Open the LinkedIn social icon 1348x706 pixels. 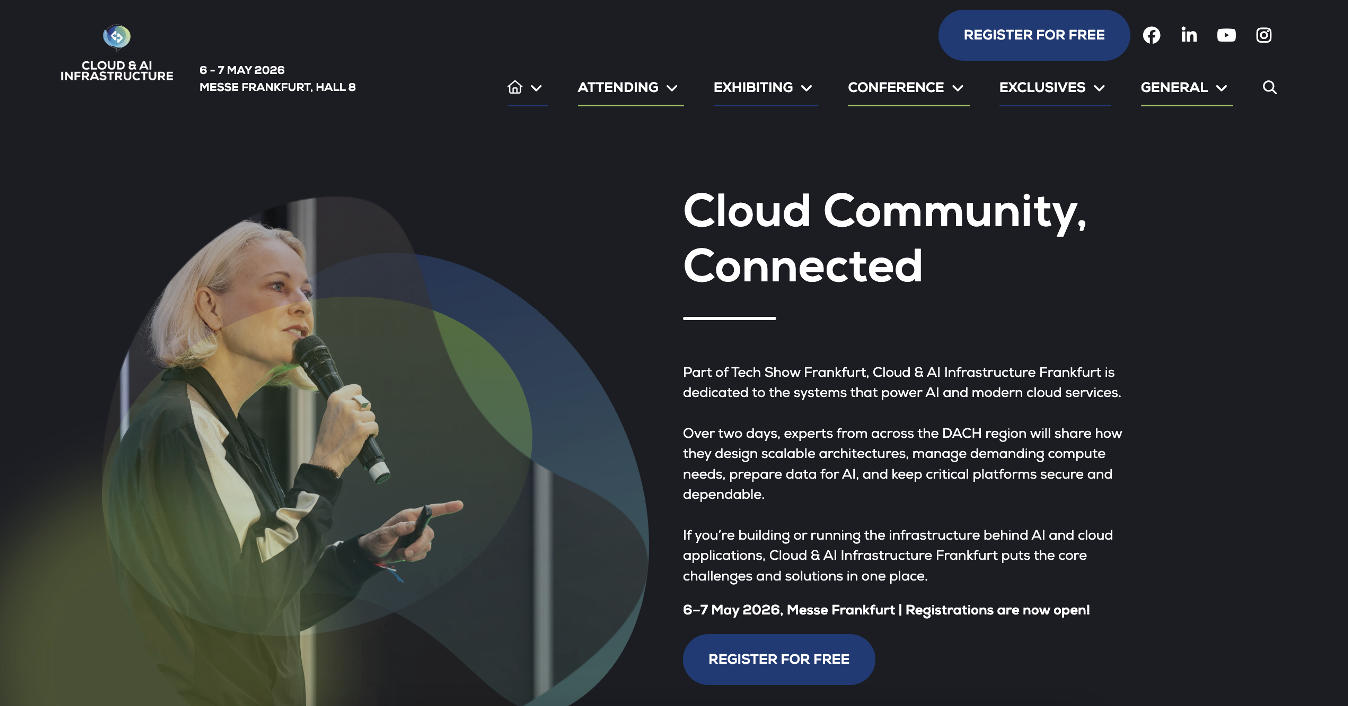click(x=1189, y=35)
